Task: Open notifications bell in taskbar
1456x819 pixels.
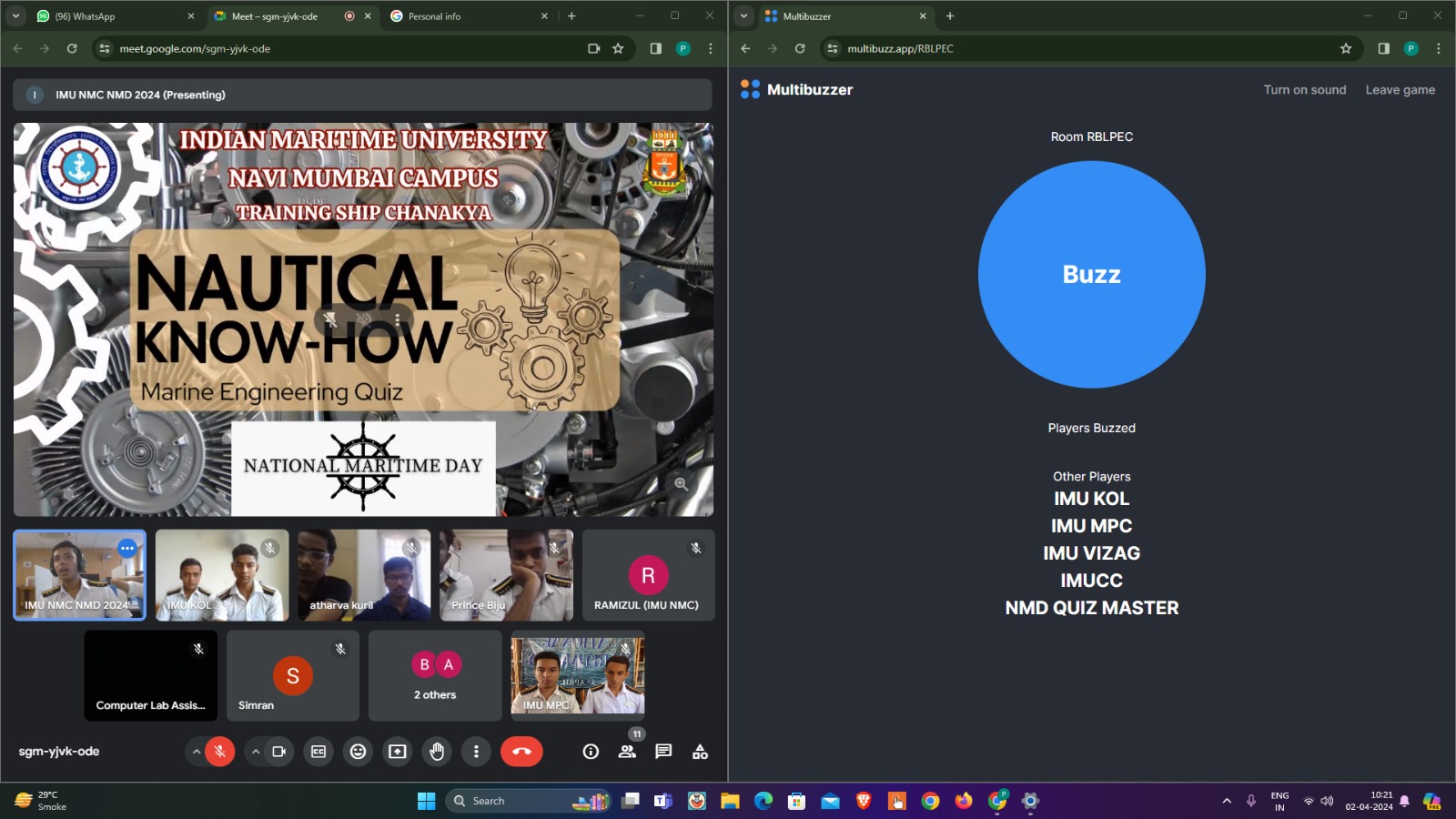Action: tap(1404, 801)
